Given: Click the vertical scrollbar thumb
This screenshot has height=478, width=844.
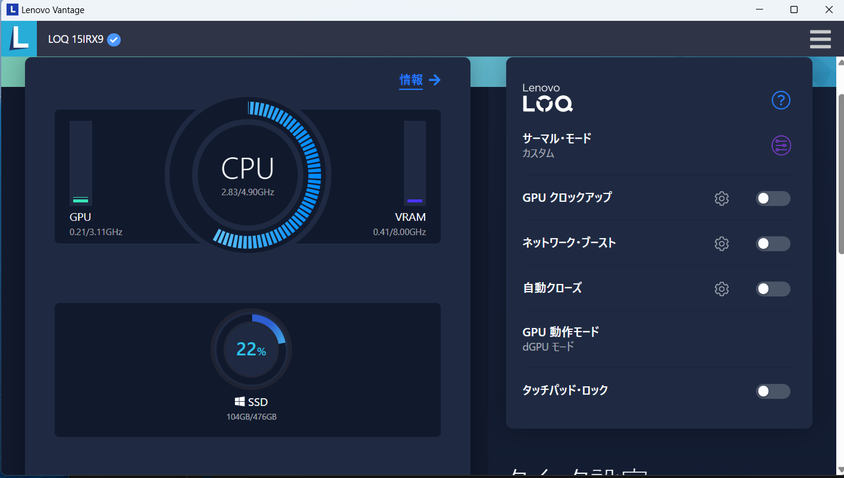Looking at the screenshot, I should [840, 173].
